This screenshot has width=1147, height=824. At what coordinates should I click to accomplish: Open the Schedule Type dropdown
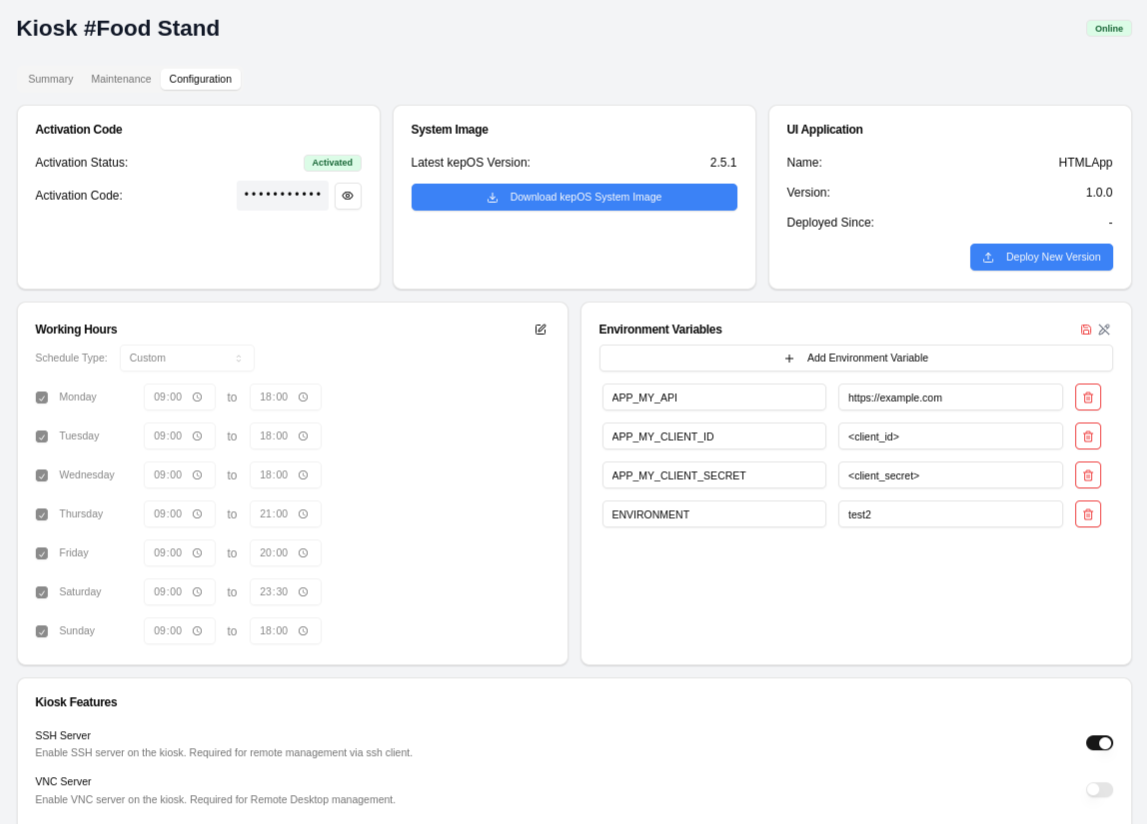[x=187, y=358]
